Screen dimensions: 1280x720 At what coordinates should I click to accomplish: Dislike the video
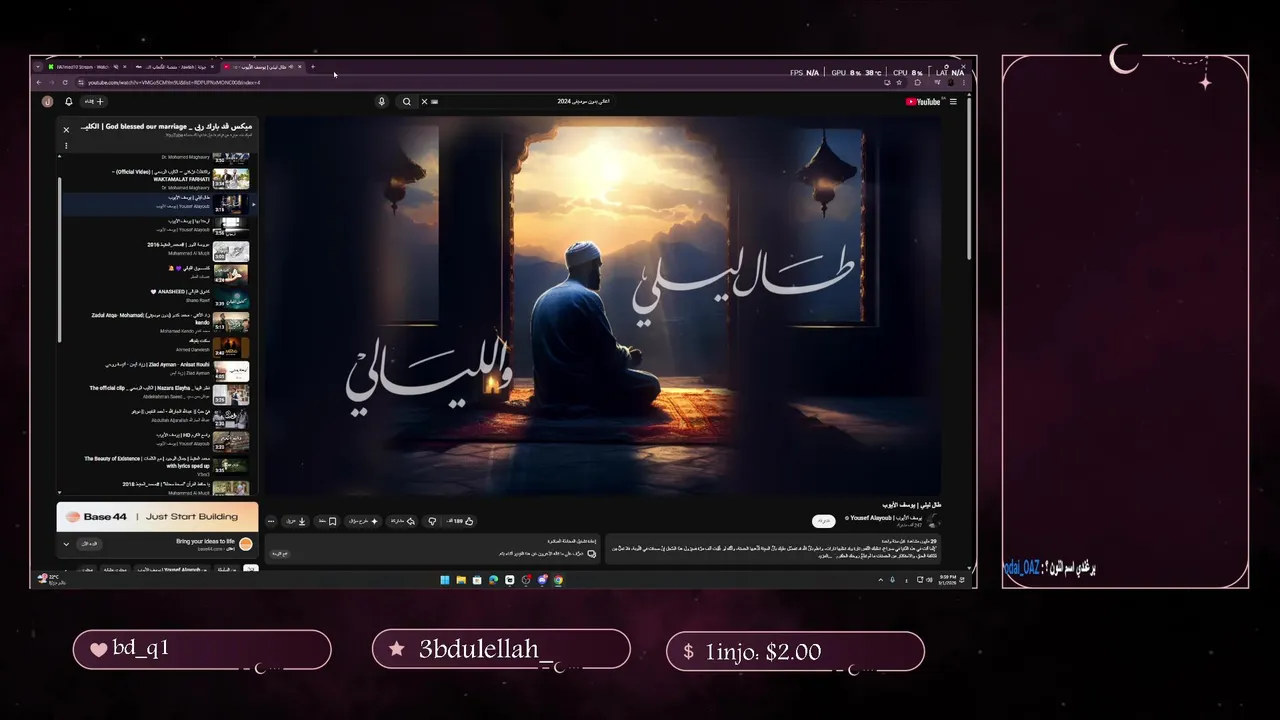click(432, 521)
